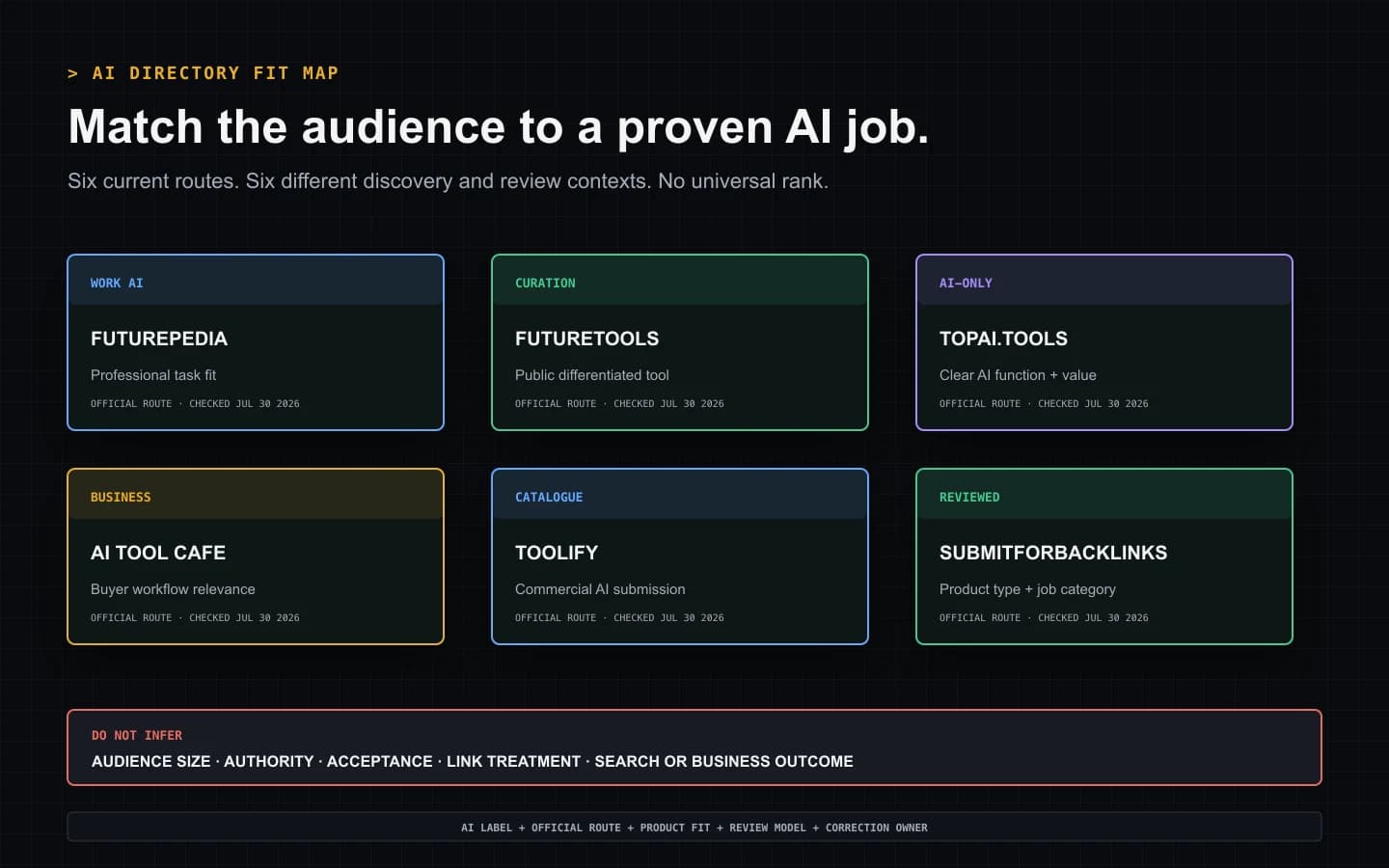Click official route line under Commercial AI submission
The width and height of the screenshot is (1389, 868).
point(619,617)
